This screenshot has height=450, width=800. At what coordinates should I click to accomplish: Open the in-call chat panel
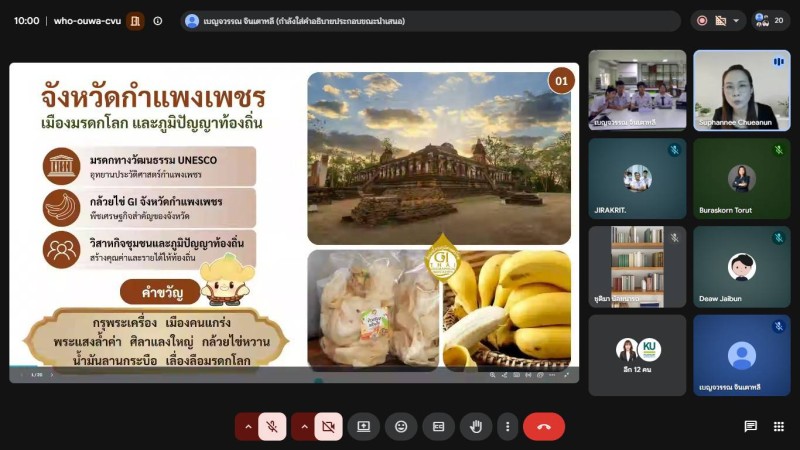tap(751, 426)
